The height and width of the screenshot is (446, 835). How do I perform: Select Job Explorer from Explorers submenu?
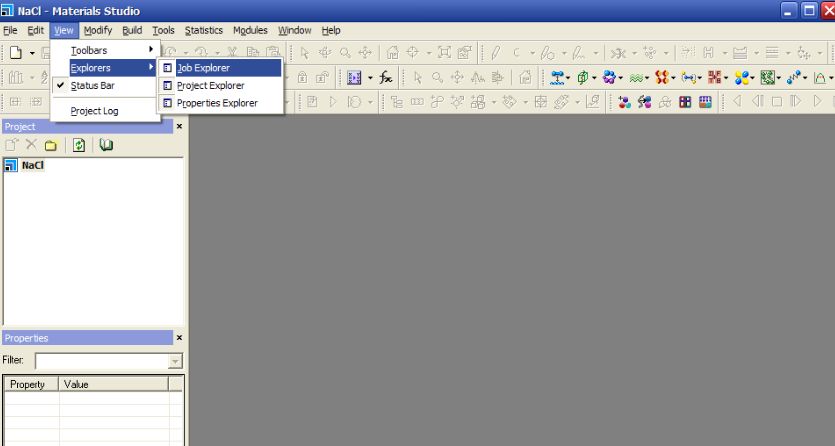203,68
